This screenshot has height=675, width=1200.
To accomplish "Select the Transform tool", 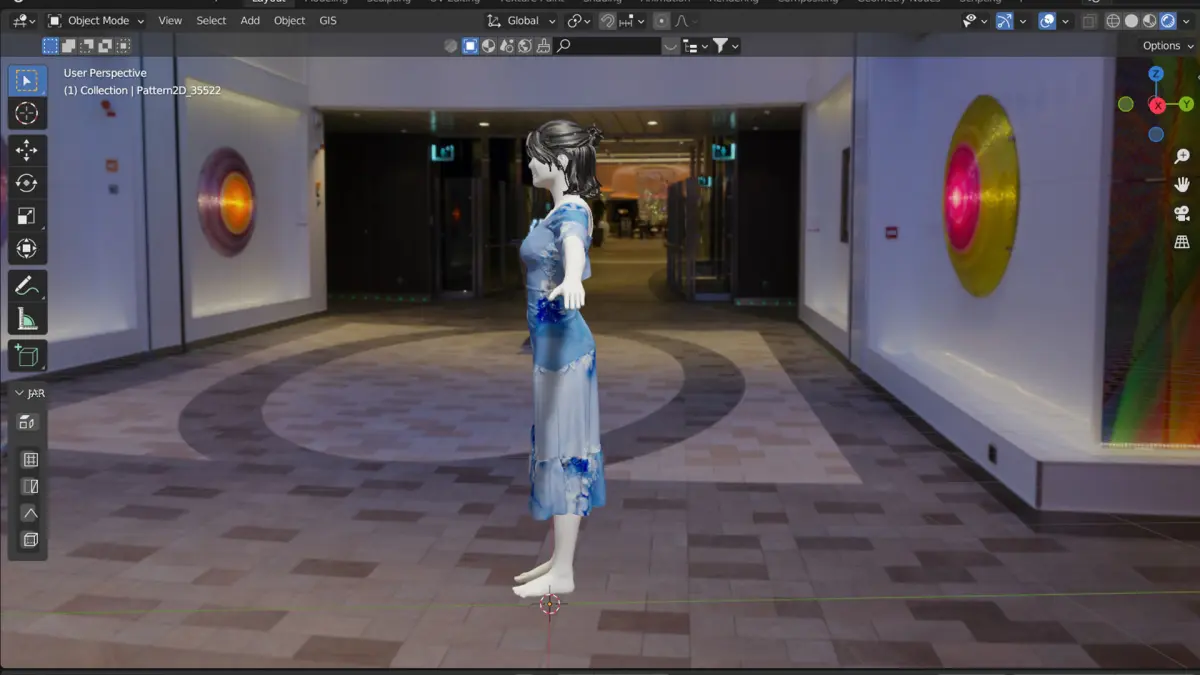I will point(27,249).
